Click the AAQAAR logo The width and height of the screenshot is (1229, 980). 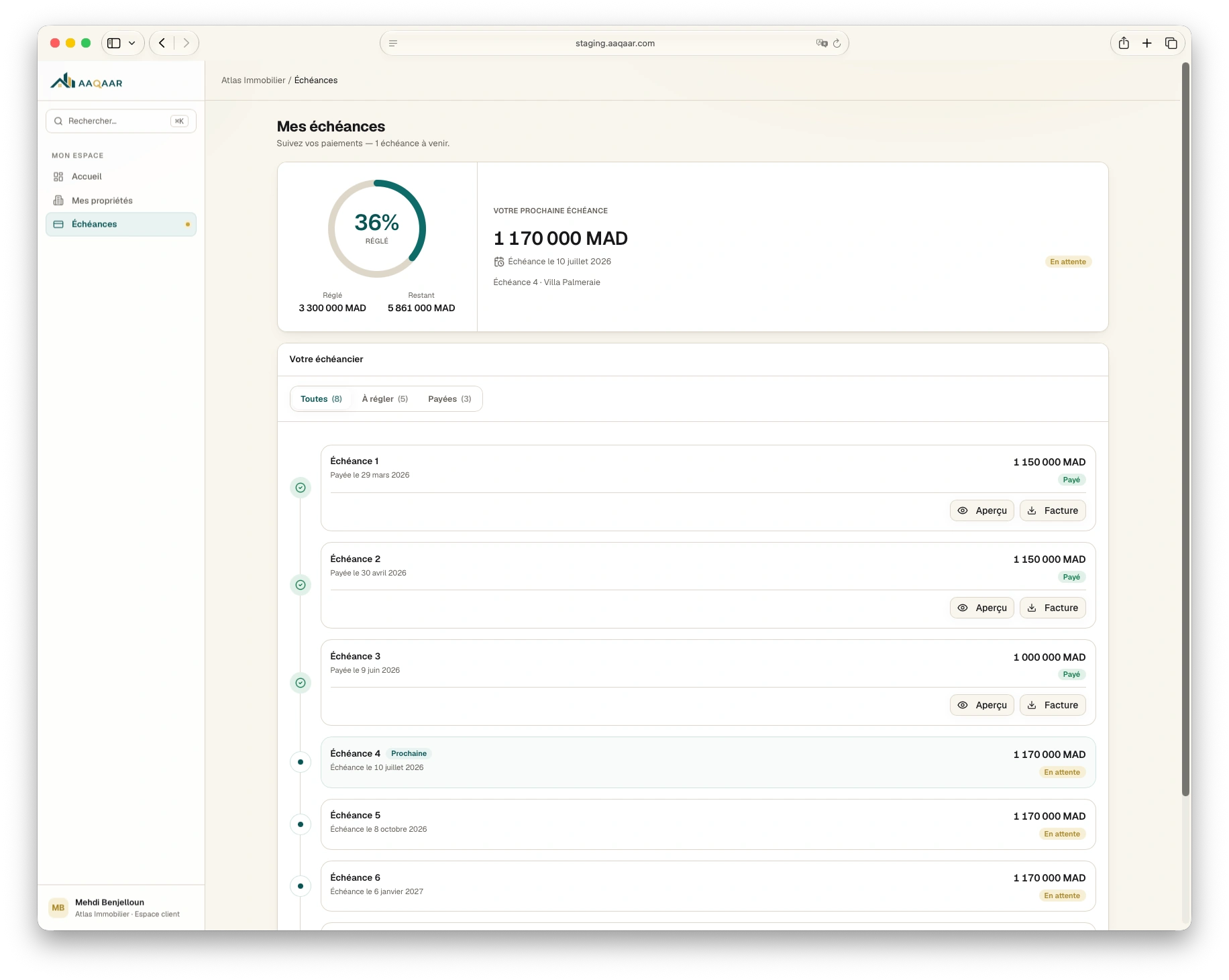(87, 82)
